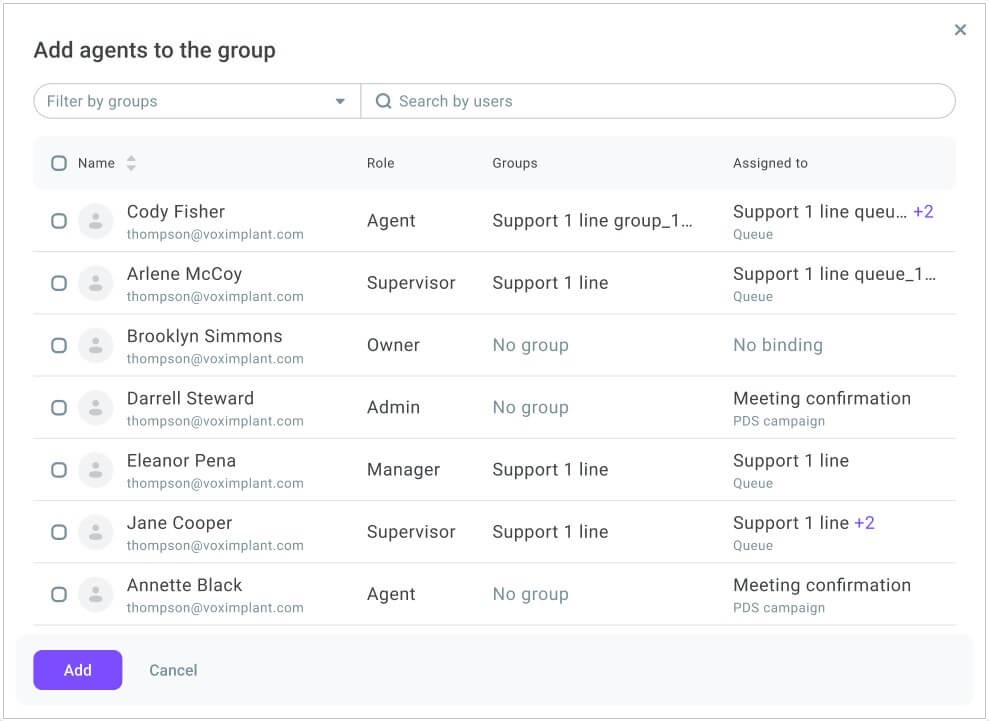Select the name Annette Black

point(184,585)
